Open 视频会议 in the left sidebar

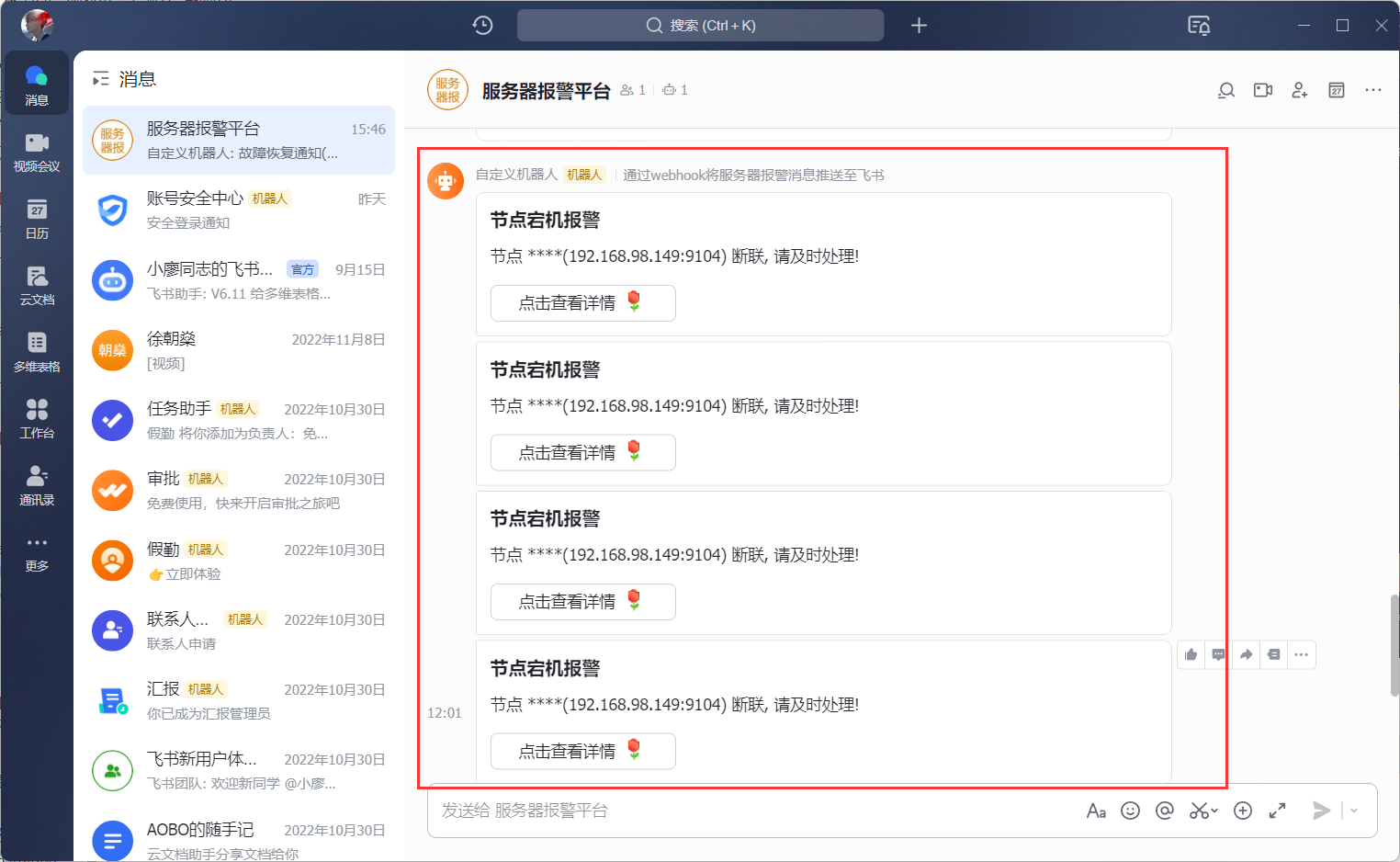point(37,152)
